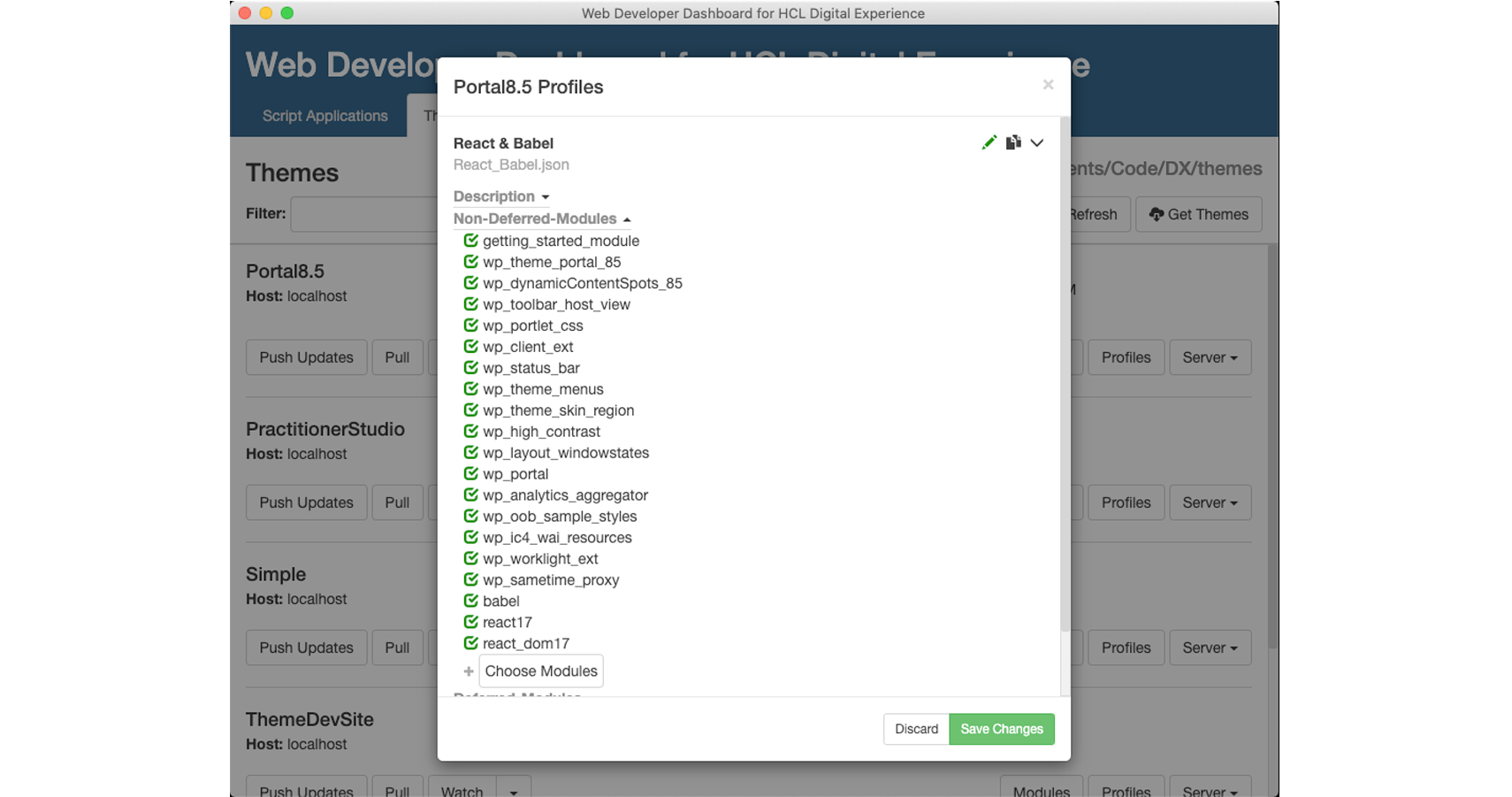Click the Save Changes button
The width and height of the screenshot is (1512, 797).
point(1002,729)
